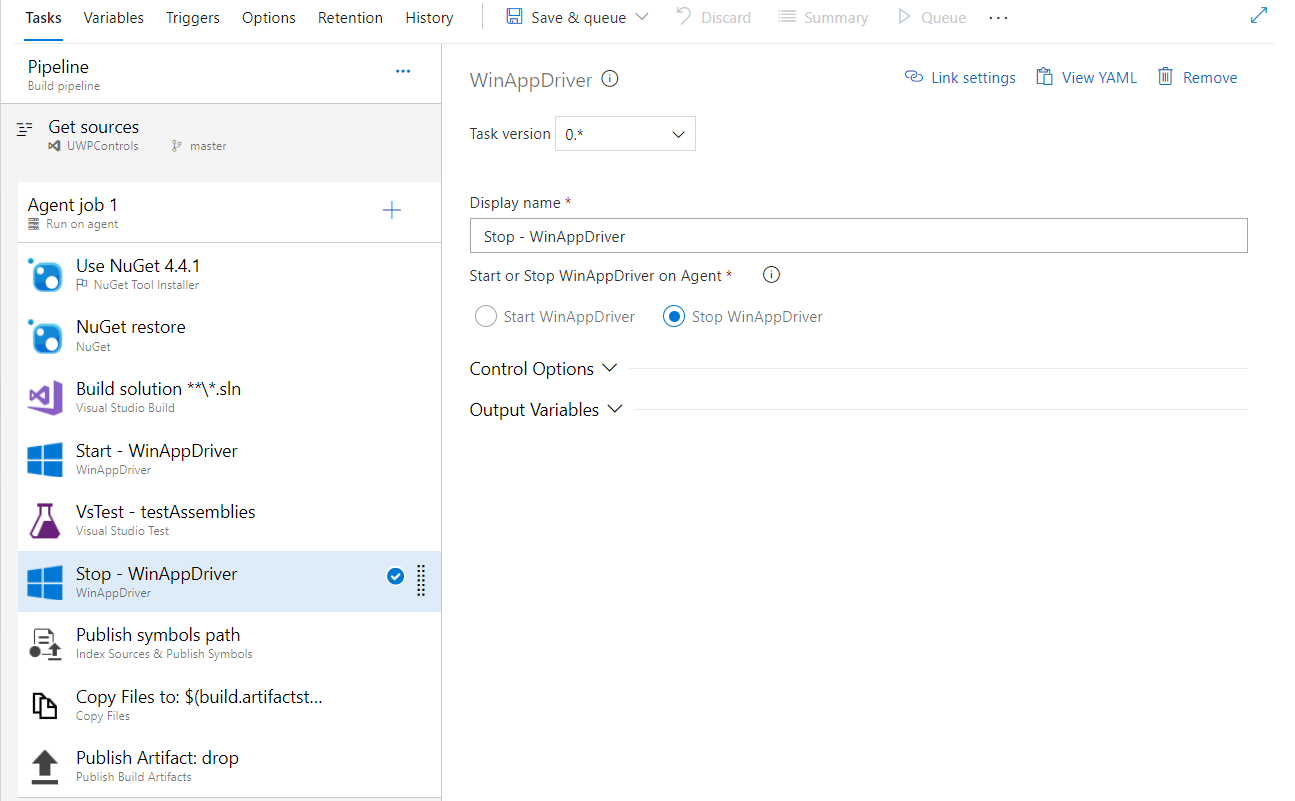The height and width of the screenshot is (801, 1295).
Task: Click info icon beside Start or Stop label
Action: 771,275
